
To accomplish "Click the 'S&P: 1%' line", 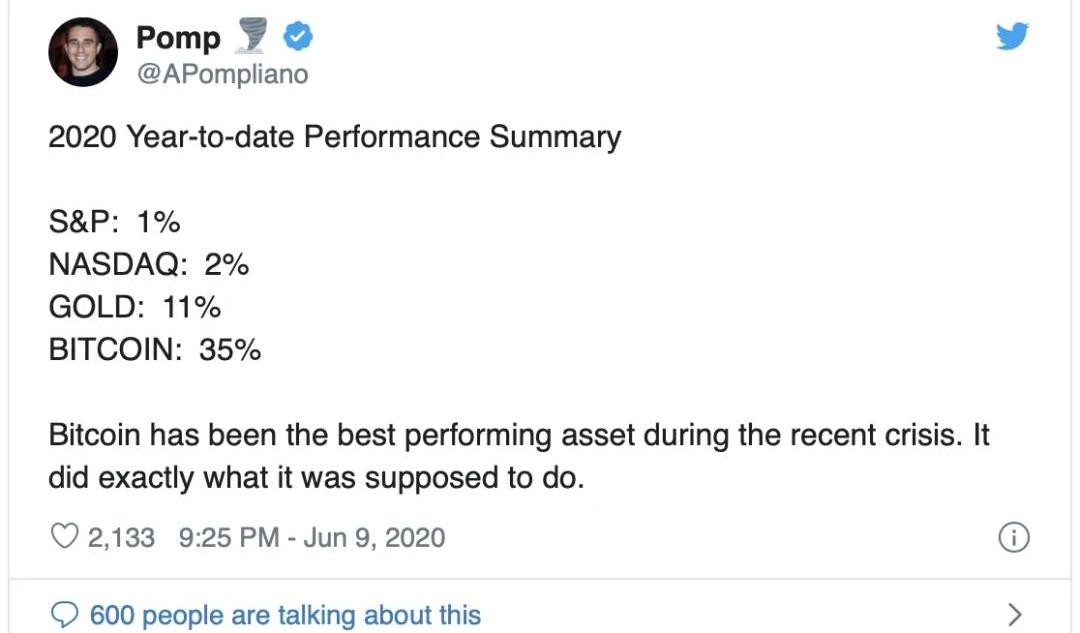I will (114, 222).
